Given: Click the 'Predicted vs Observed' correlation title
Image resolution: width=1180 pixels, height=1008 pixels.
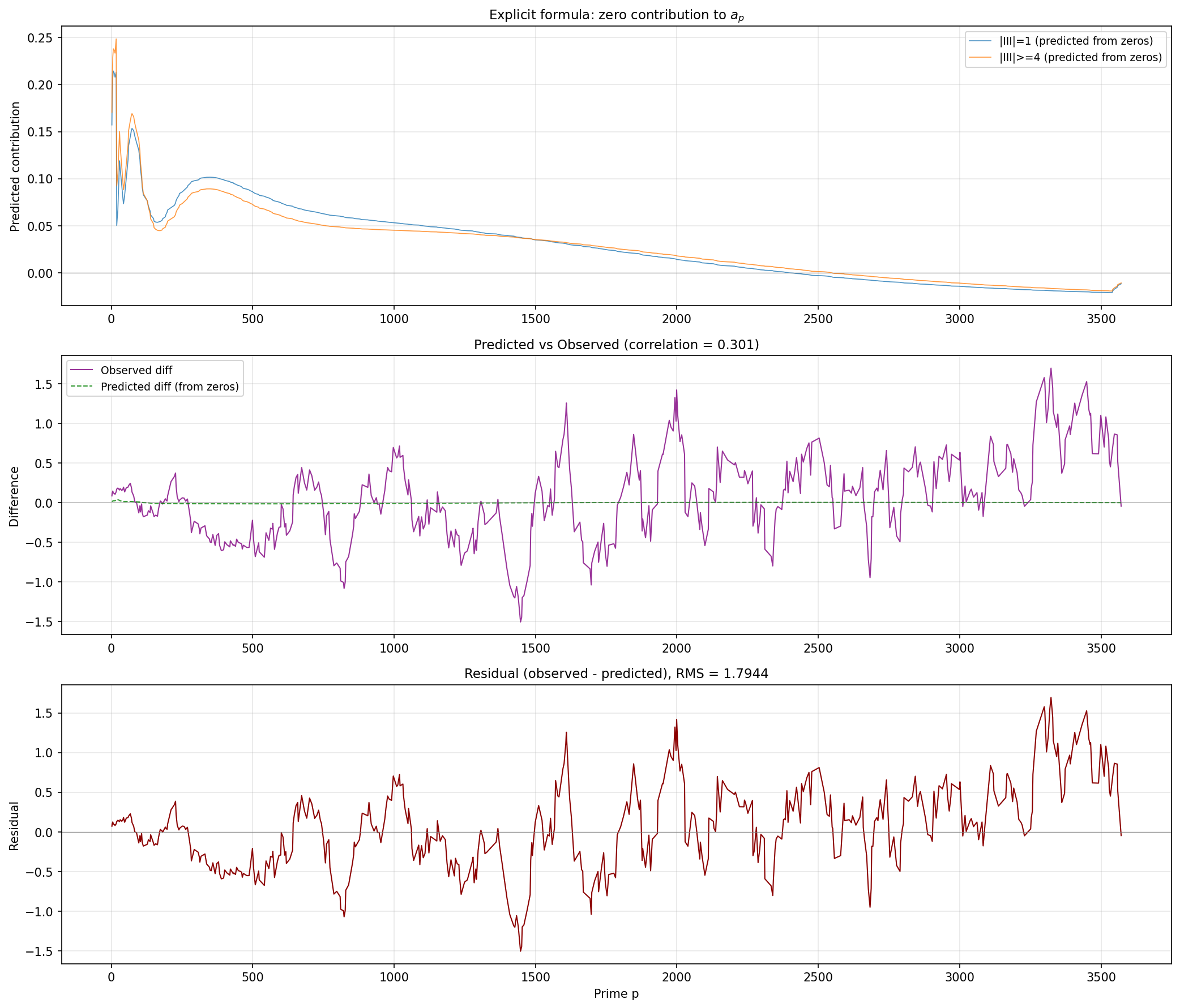Looking at the screenshot, I should pos(616,345).
